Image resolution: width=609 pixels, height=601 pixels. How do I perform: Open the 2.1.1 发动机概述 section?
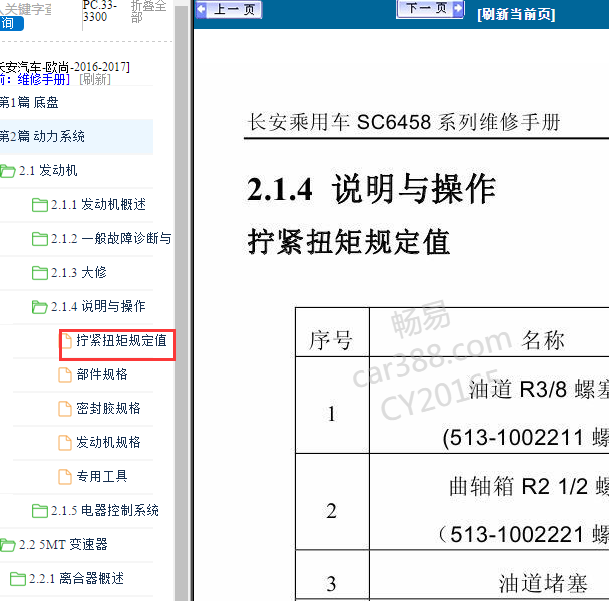point(98,204)
